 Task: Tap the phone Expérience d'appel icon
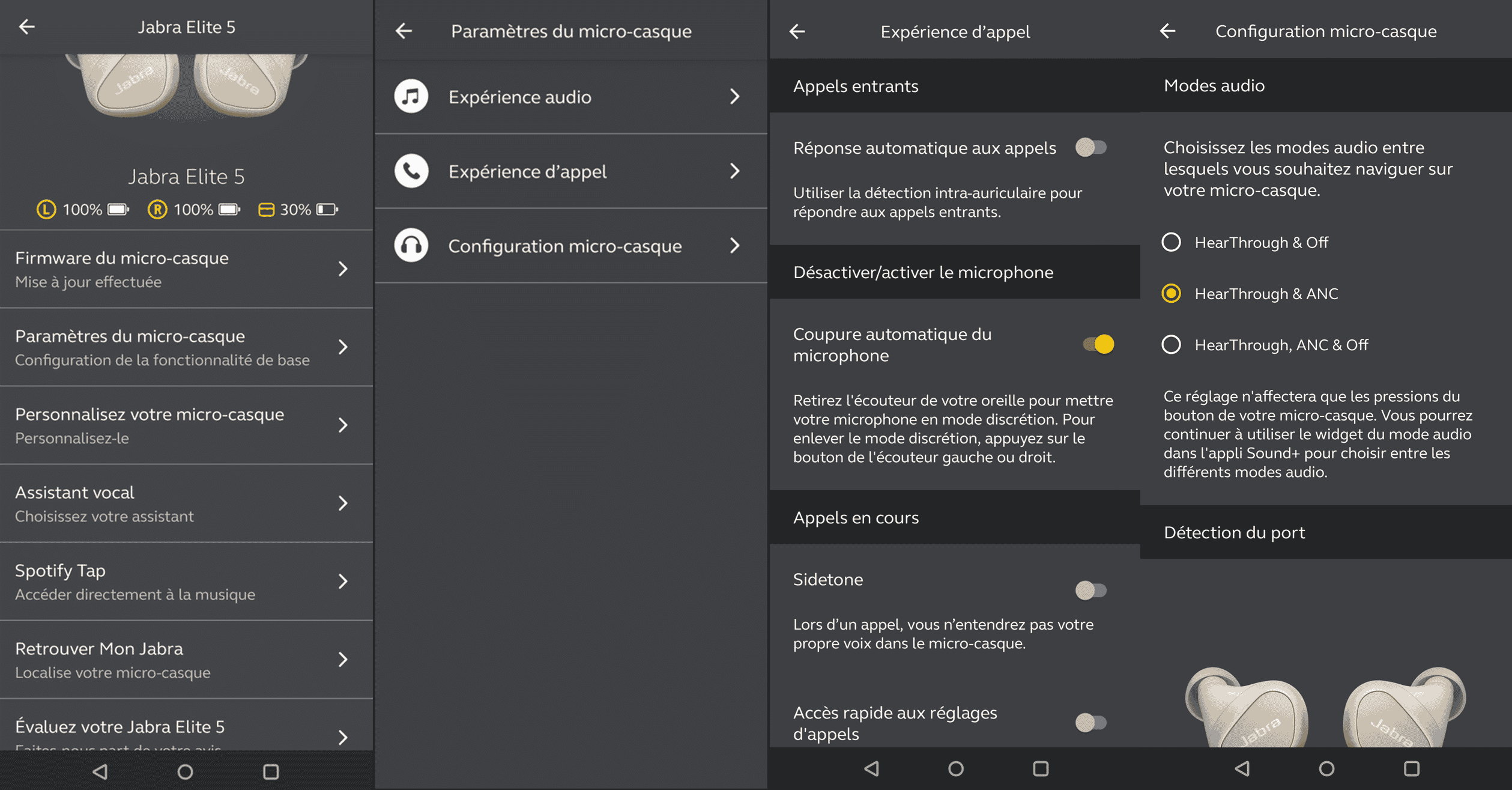(411, 171)
